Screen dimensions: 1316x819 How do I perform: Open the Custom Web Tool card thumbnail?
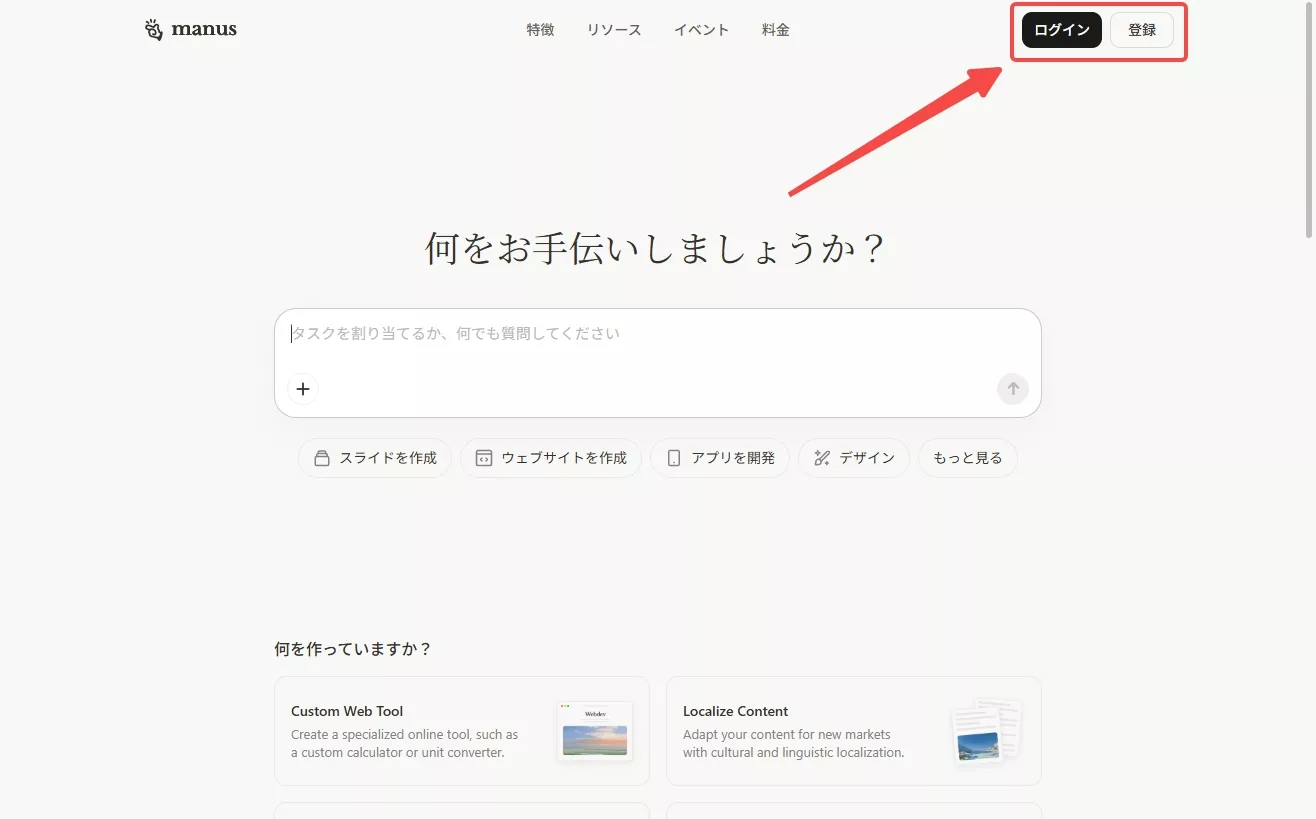point(594,731)
